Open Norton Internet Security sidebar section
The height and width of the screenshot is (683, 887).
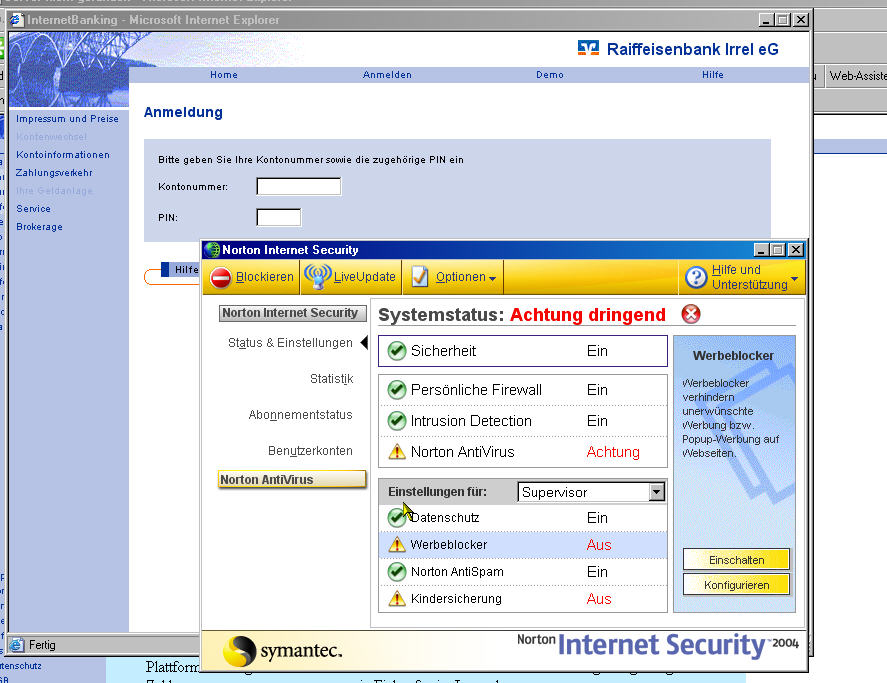tap(292, 313)
